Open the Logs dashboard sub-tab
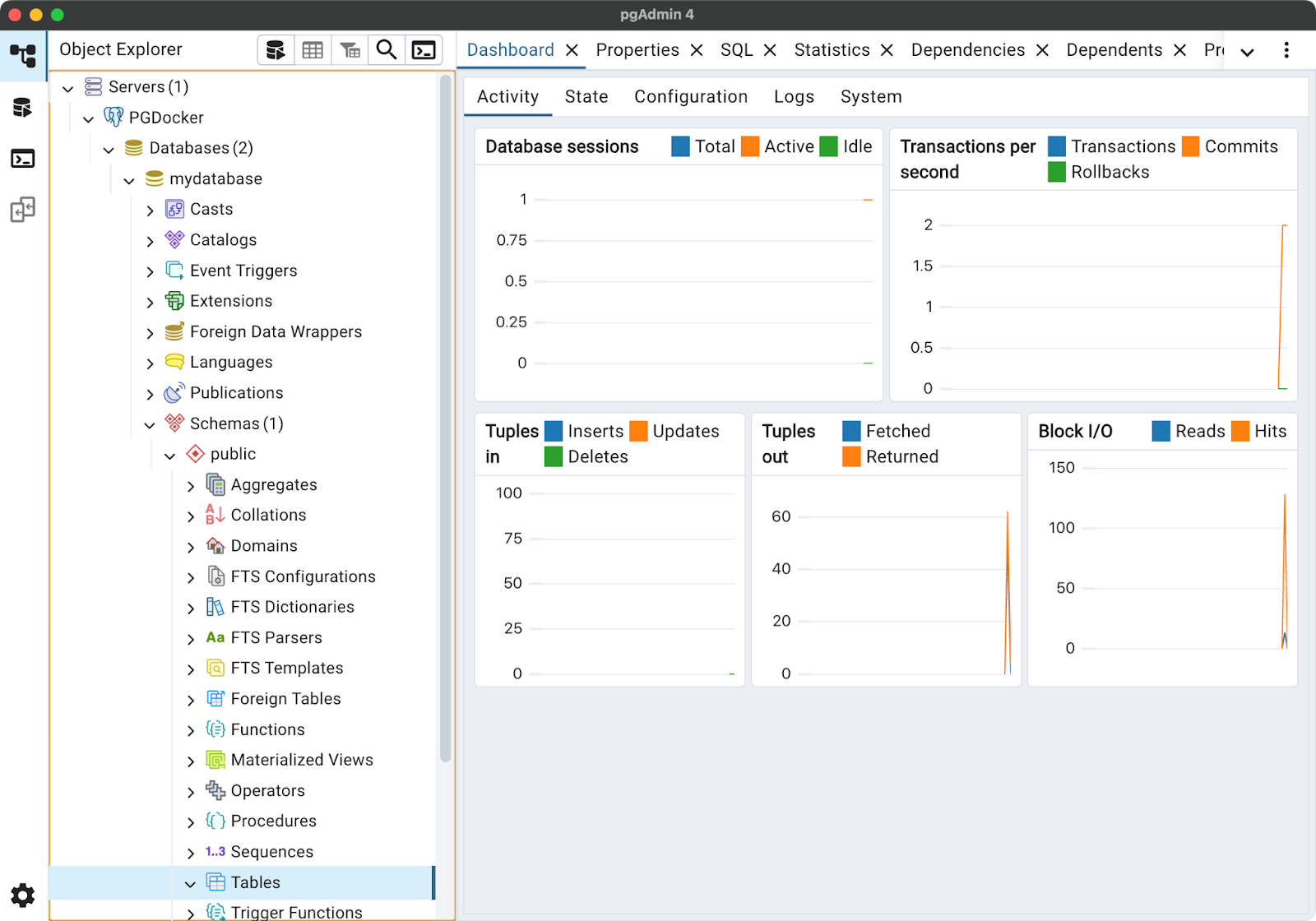The width and height of the screenshot is (1316, 921). coord(794,97)
